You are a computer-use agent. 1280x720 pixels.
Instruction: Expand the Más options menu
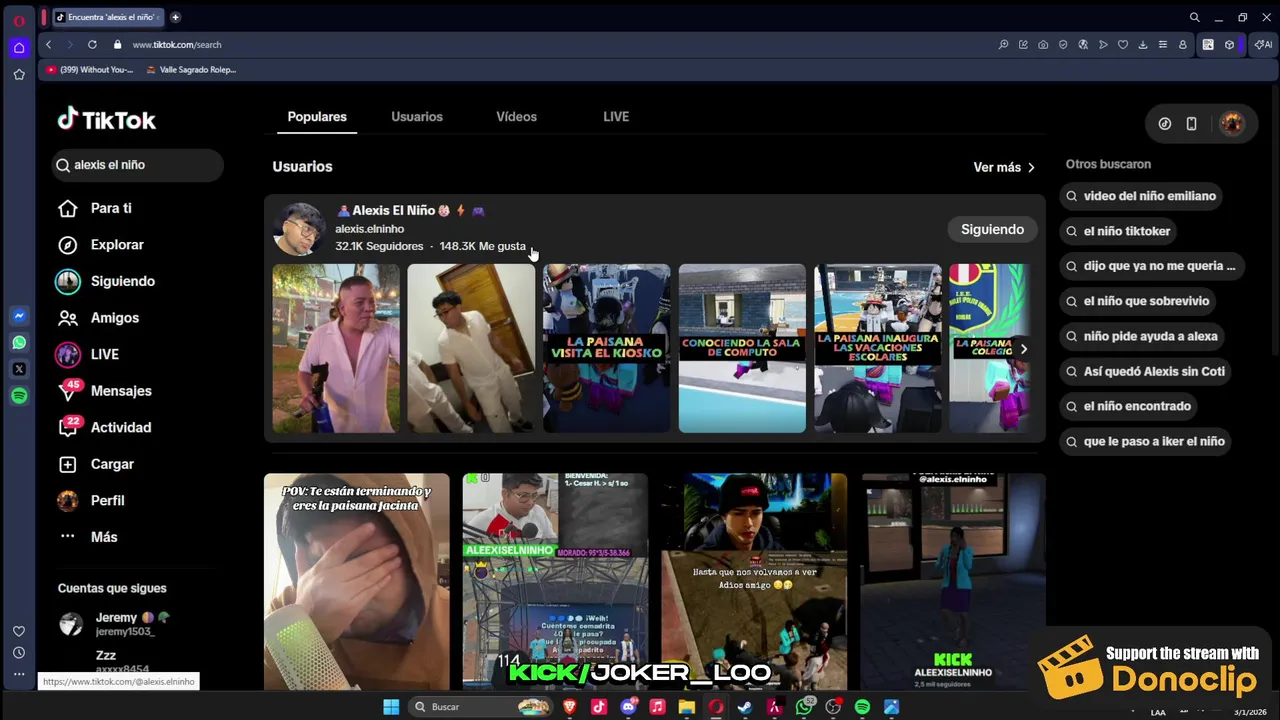pyautogui.click(x=88, y=537)
